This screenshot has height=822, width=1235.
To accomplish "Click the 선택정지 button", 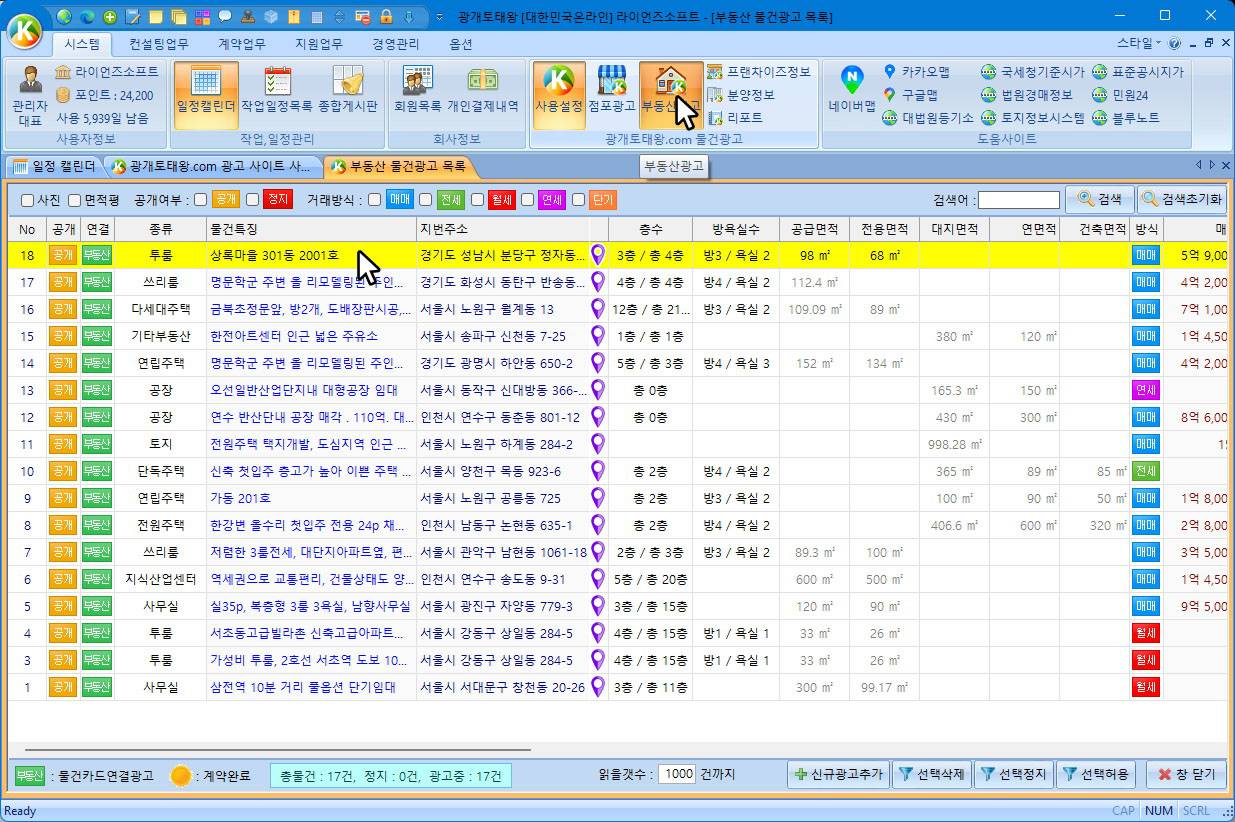I will [1012, 774].
